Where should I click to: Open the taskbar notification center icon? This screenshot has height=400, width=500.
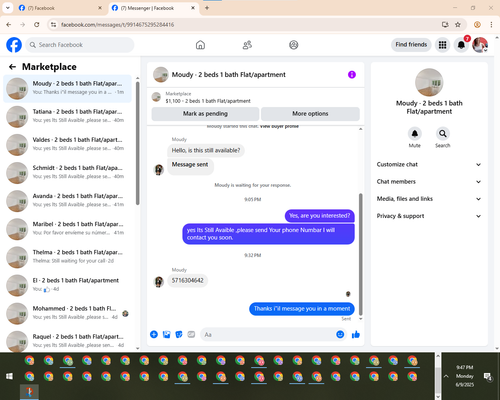click(488, 377)
